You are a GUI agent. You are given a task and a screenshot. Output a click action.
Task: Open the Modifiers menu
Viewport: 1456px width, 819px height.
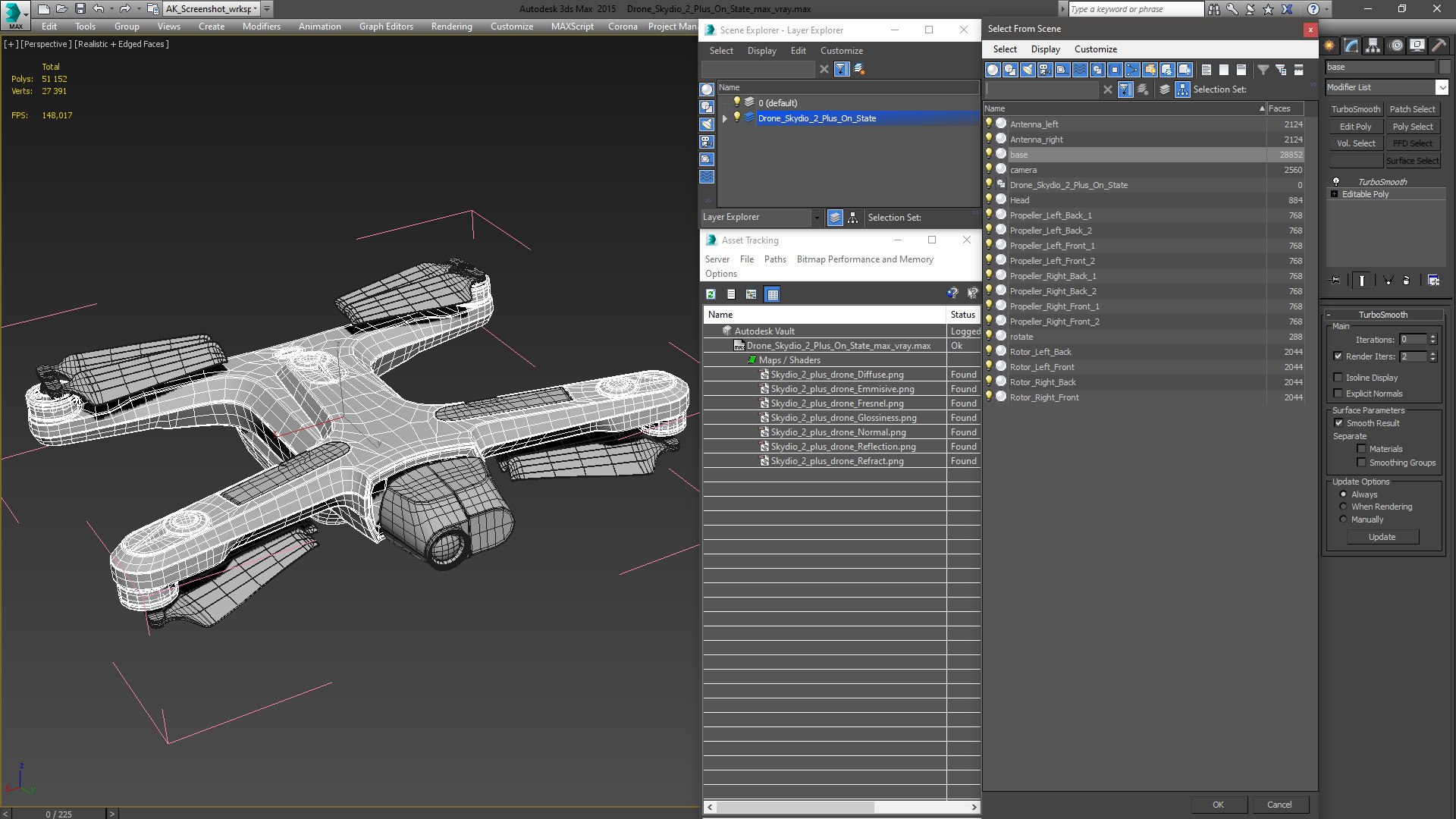[x=261, y=27]
